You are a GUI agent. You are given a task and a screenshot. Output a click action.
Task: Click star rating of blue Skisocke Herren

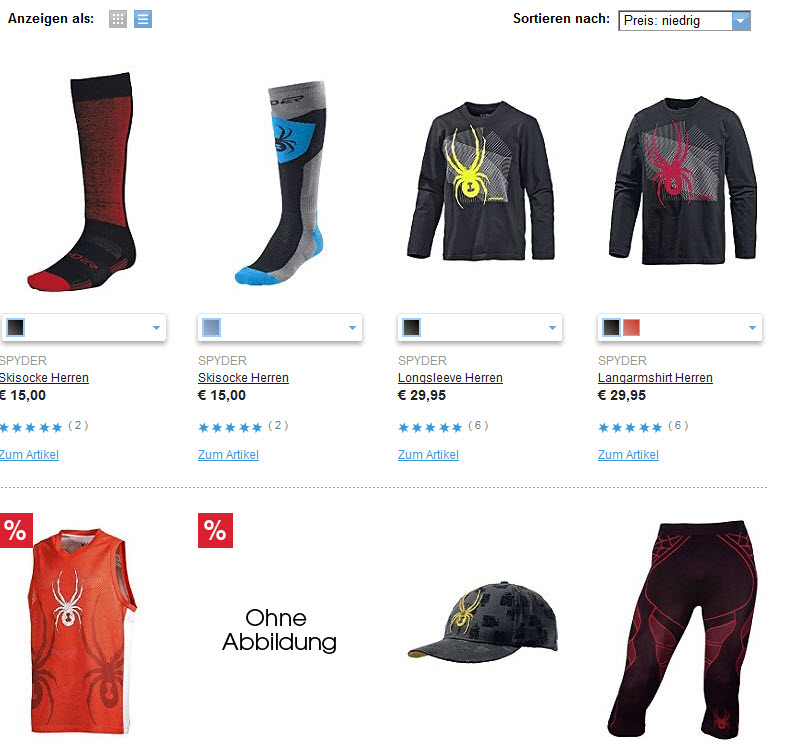[x=230, y=428]
